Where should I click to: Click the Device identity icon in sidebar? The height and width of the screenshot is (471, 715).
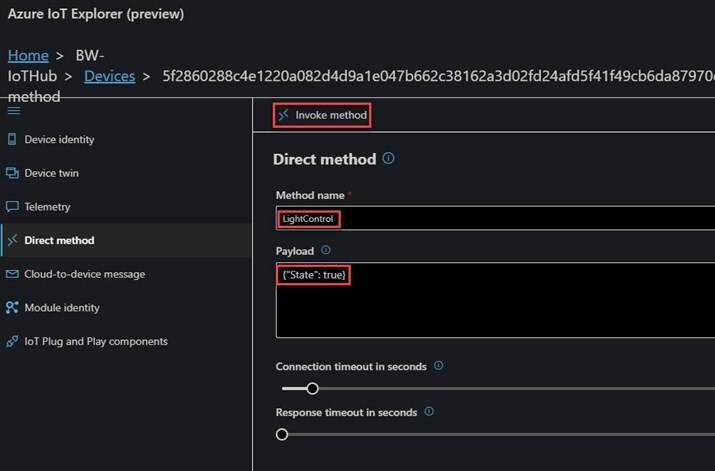click(12, 139)
